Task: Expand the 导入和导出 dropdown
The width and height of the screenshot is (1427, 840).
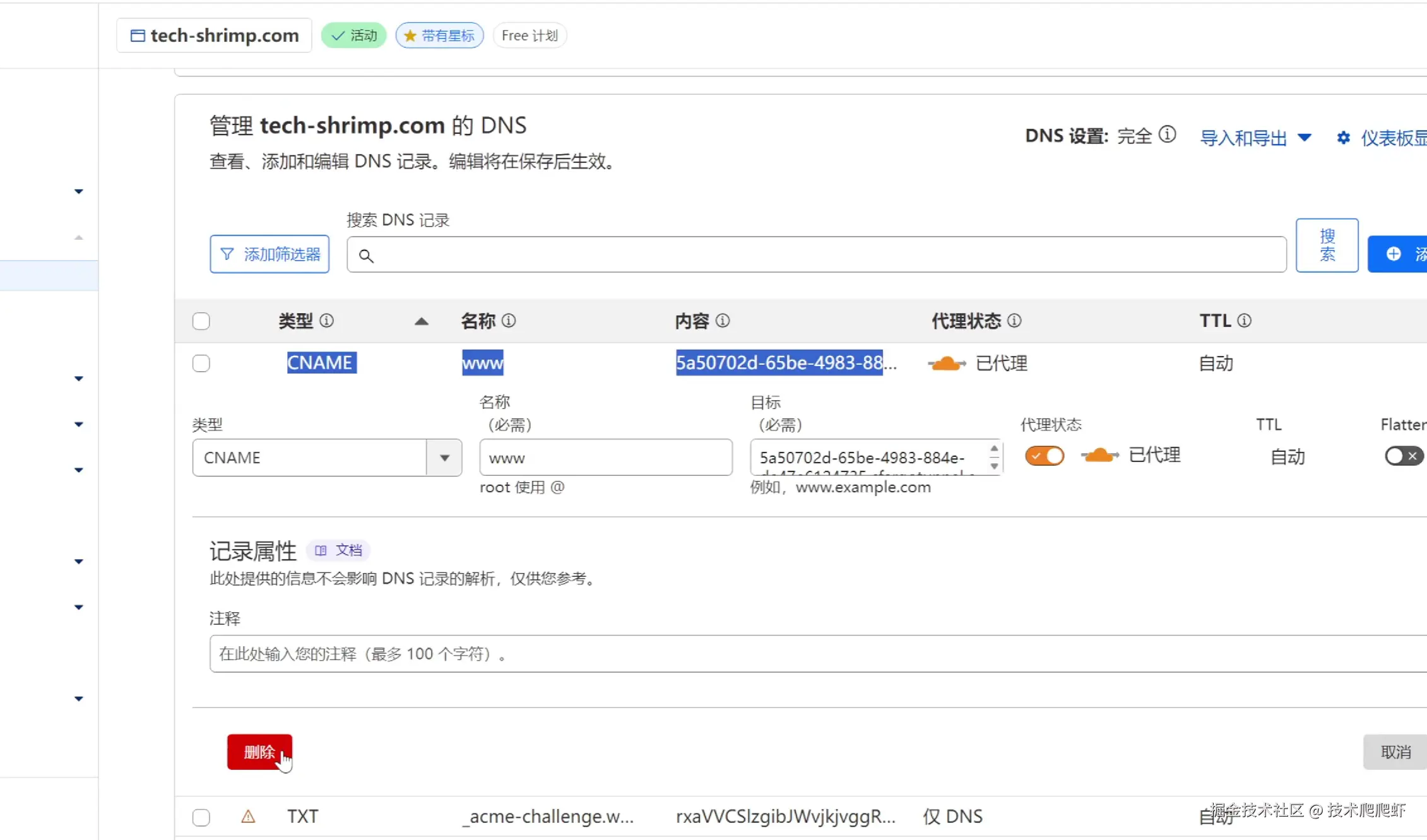Action: pyautogui.click(x=1255, y=138)
